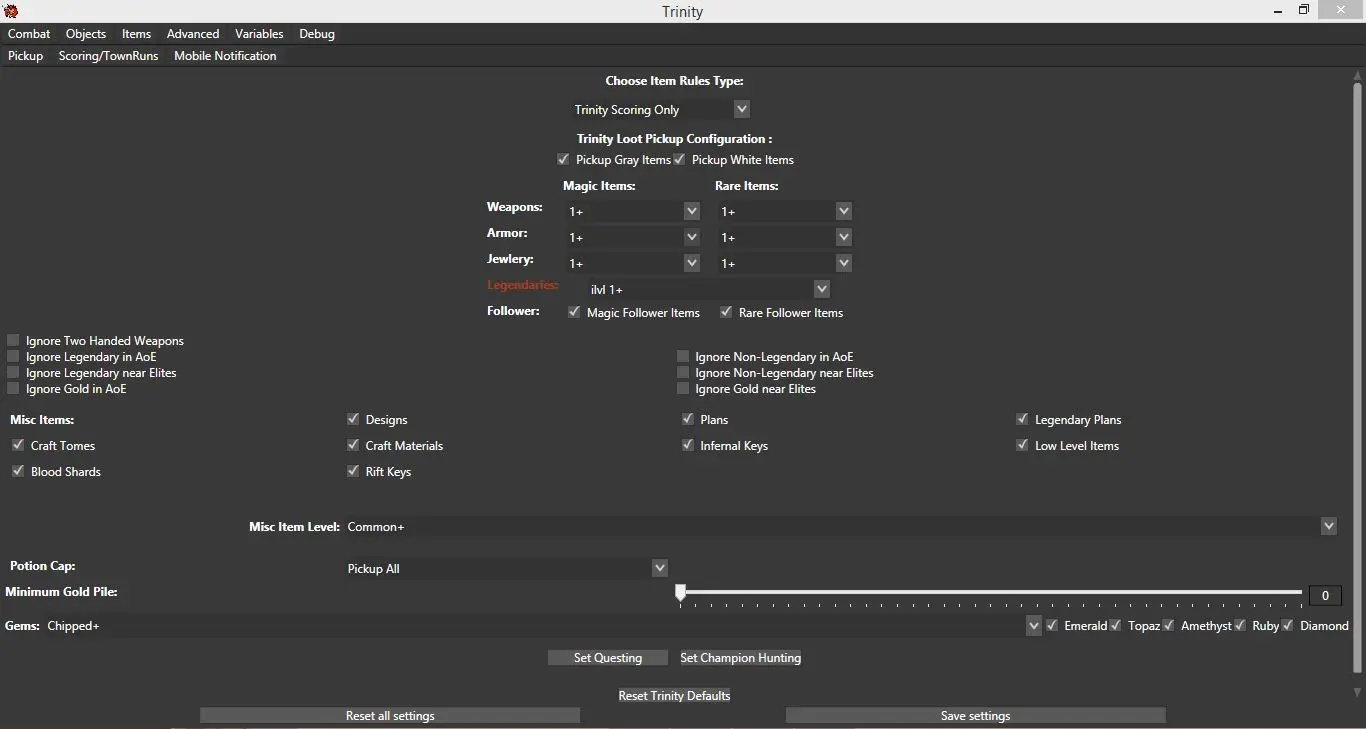Uncheck the Diamond gem checkbox
The image size is (1366, 729).
pos(1288,625)
